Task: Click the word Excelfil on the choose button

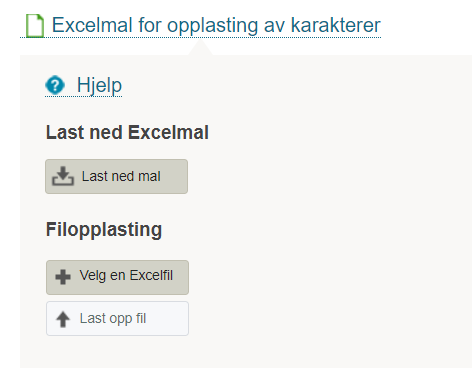Action: point(151,275)
